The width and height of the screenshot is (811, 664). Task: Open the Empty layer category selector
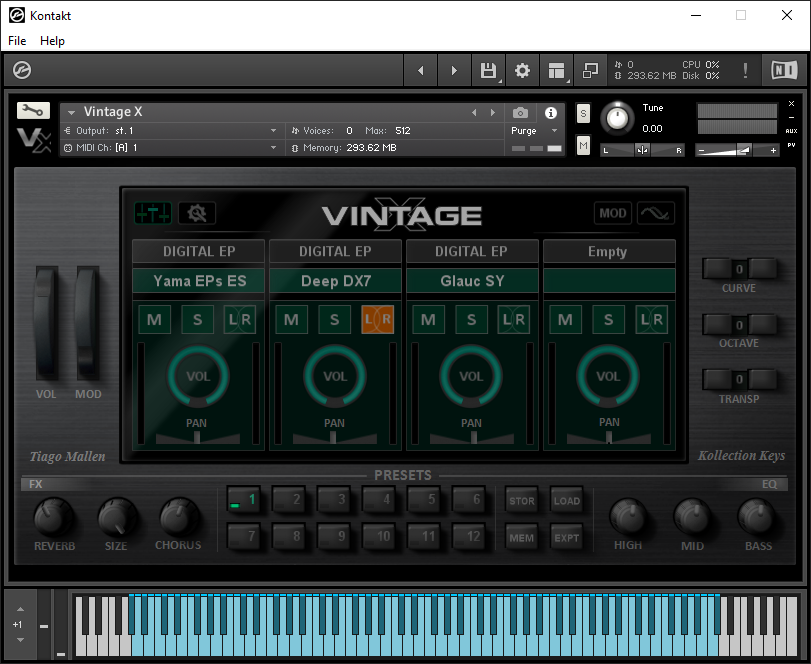(609, 251)
